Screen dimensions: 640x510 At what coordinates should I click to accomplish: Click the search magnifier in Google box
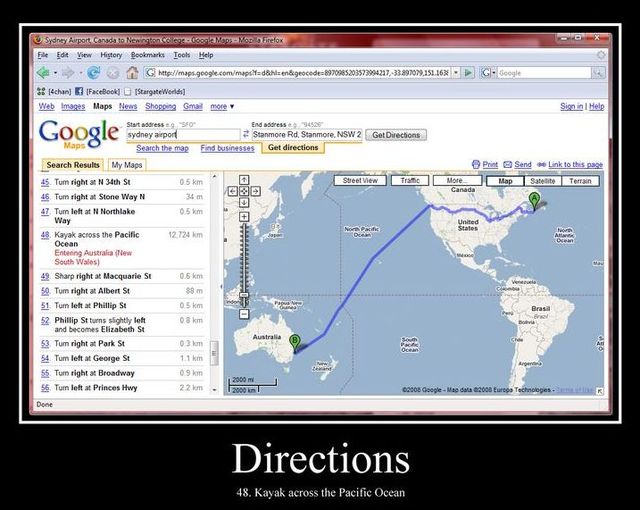click(x=598, y=73)
